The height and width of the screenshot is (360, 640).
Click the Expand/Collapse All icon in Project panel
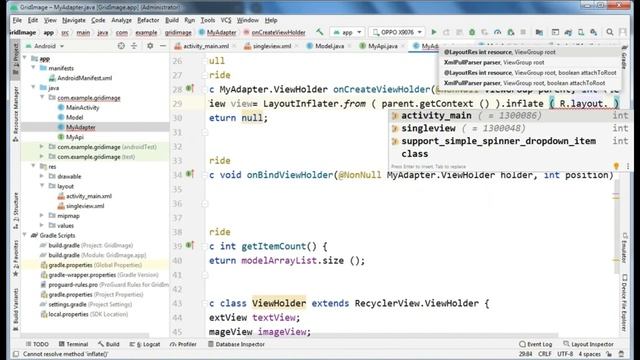click(x=134, y=46)
